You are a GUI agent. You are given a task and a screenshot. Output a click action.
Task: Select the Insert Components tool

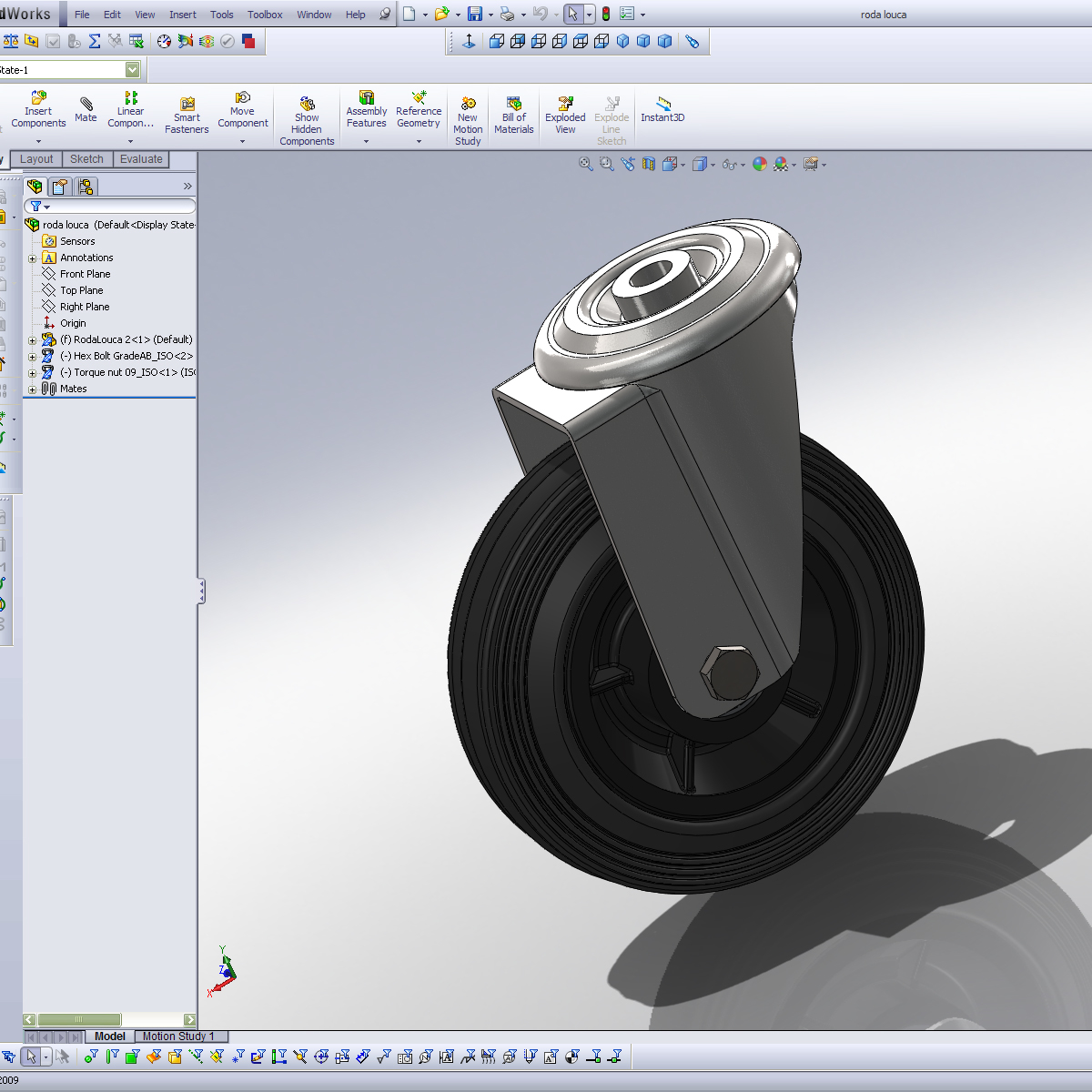38,109
